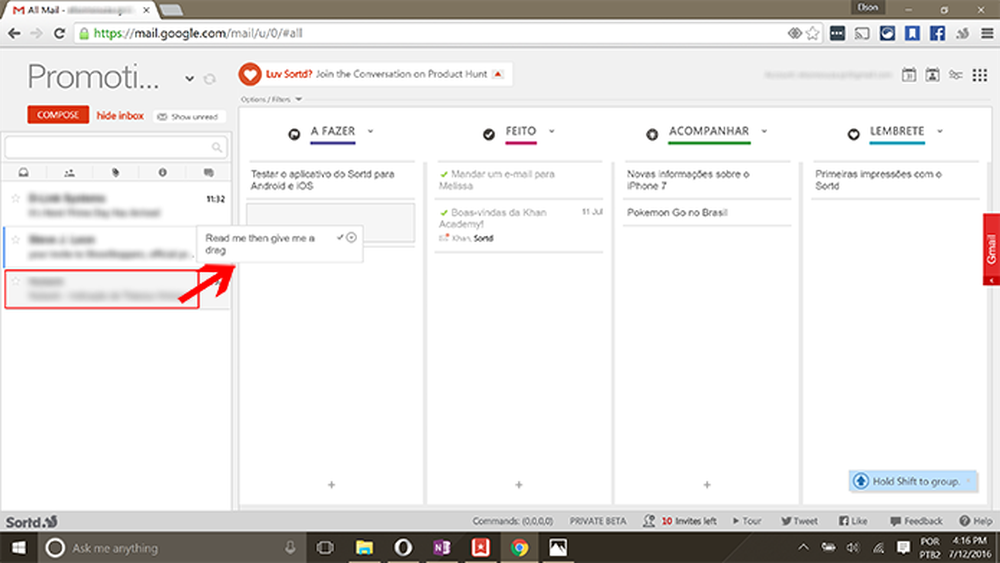Toggle checkmark on Boas-vindas da Khan Academy
This screenshot has width=1000, height=563.
tap(444, 212)
